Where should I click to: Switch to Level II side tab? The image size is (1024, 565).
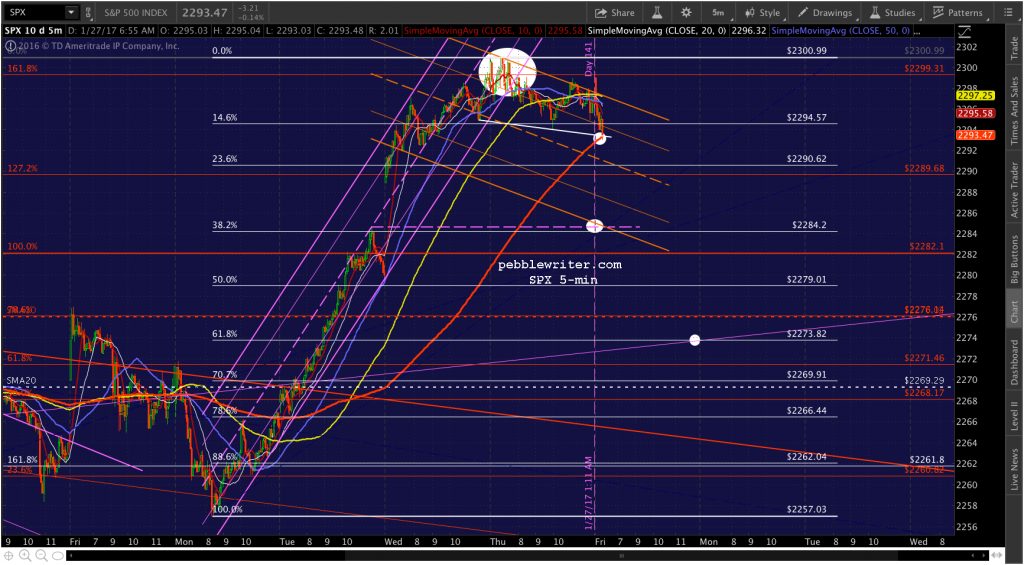1016,414
